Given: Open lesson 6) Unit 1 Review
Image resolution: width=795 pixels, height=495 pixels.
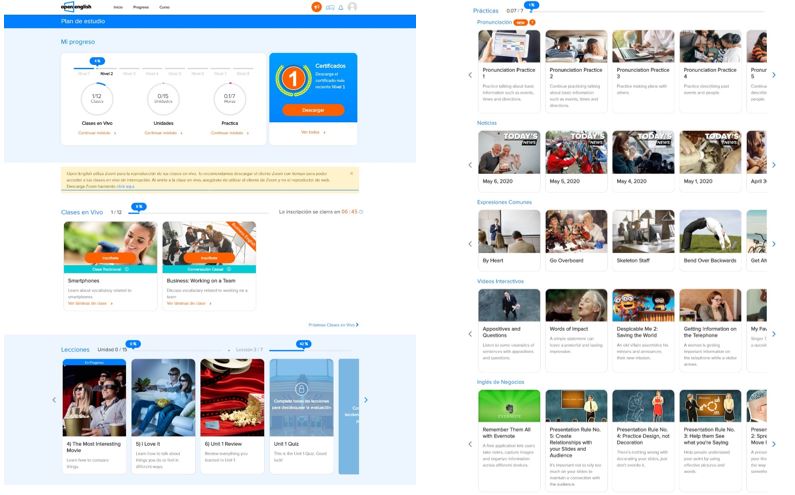Looking at the screenshot, I should pos(232,416).
